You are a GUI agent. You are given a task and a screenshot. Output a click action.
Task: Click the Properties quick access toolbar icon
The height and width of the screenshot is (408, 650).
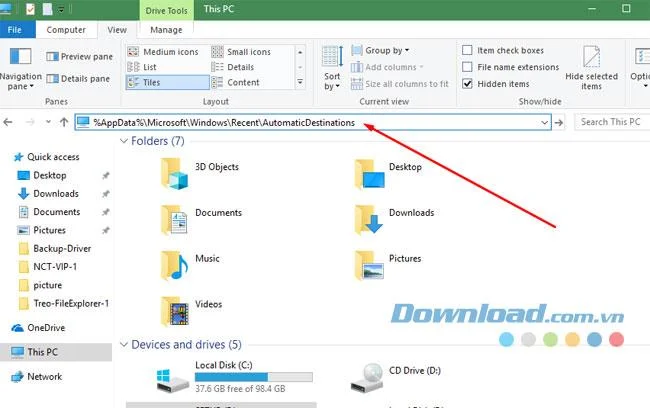pos(30,9)
